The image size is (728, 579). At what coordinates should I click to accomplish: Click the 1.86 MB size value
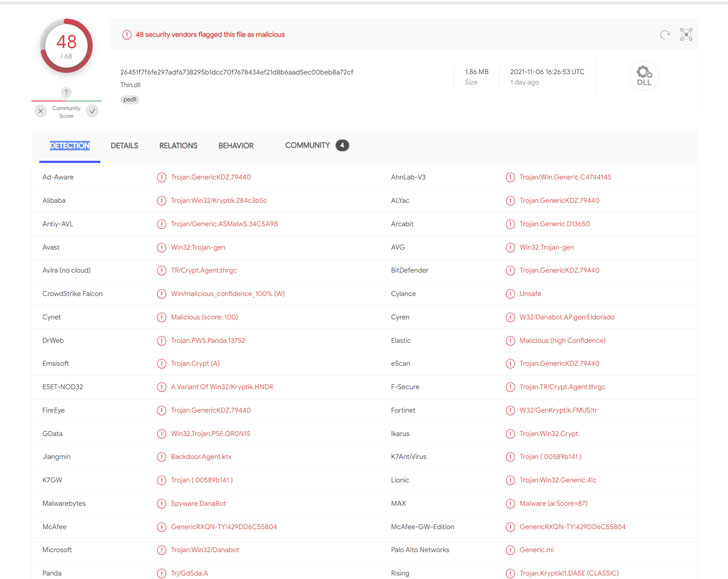(477, 72)
